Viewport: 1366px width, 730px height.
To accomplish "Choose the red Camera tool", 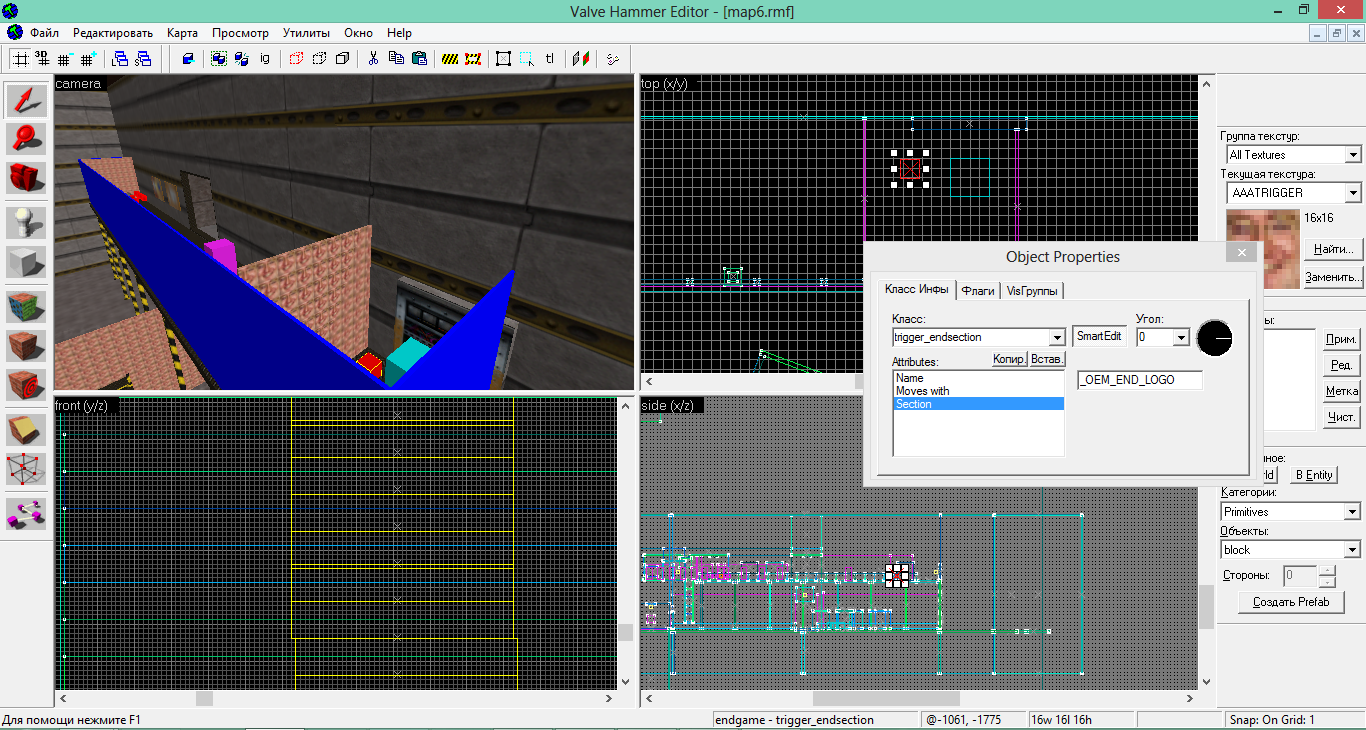I will coord(27,179).
